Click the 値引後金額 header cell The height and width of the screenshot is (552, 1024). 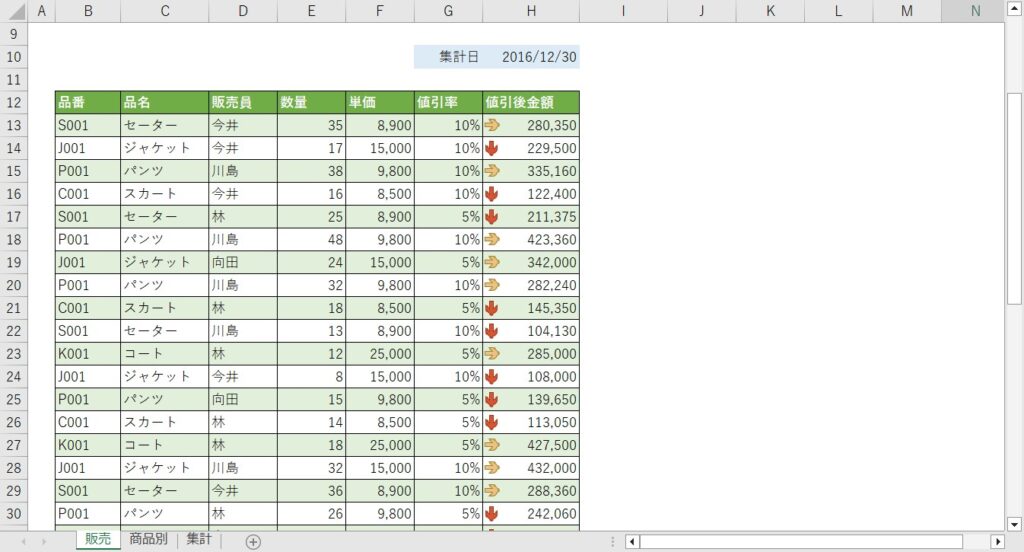pyautogui.click(x=530, y=102)
